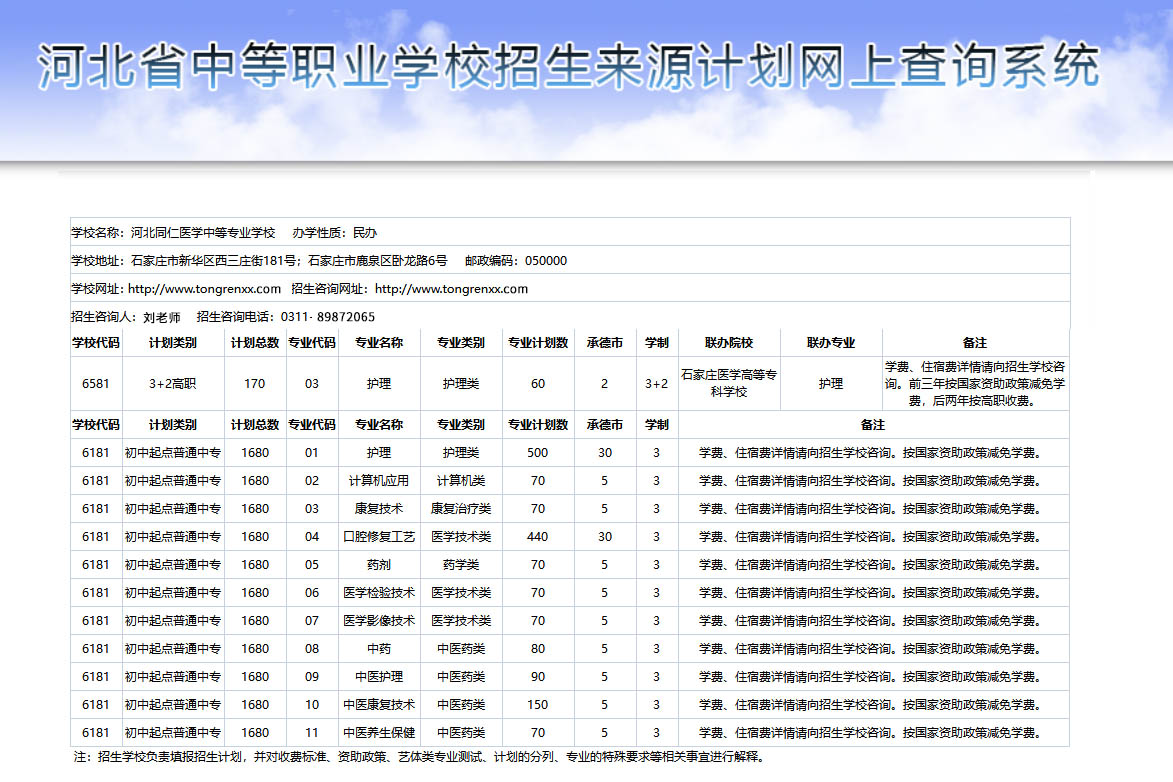Select the 联办院校 column header
Viewport: 1173px width, 782px height.
729,343
